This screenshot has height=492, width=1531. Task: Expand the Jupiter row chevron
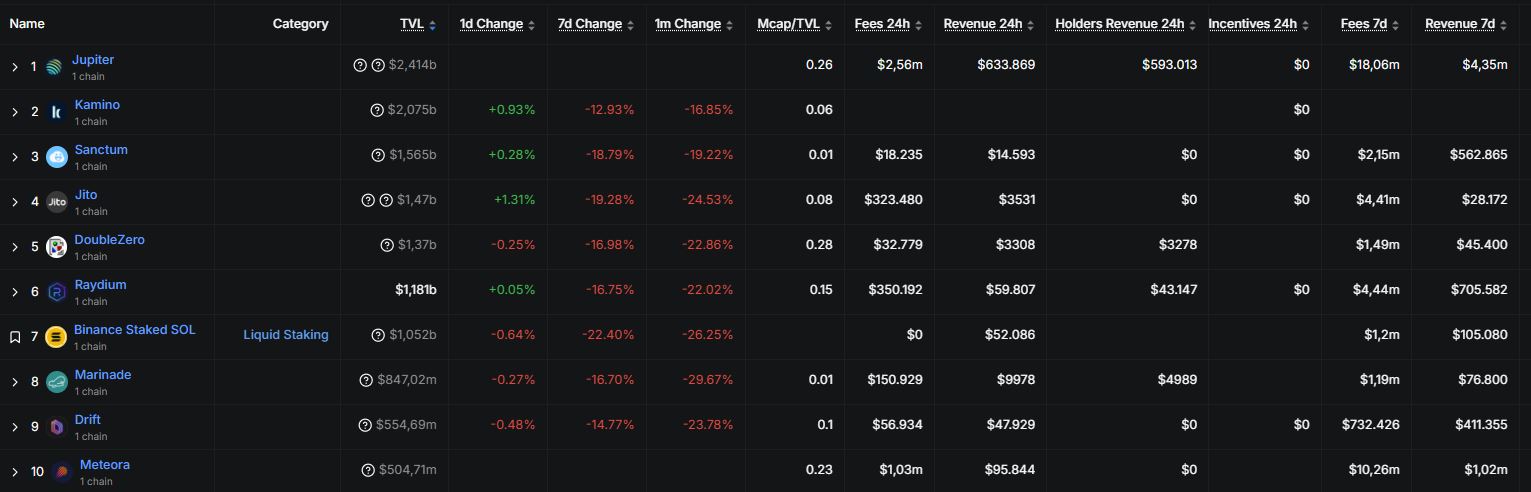point(15,67)
